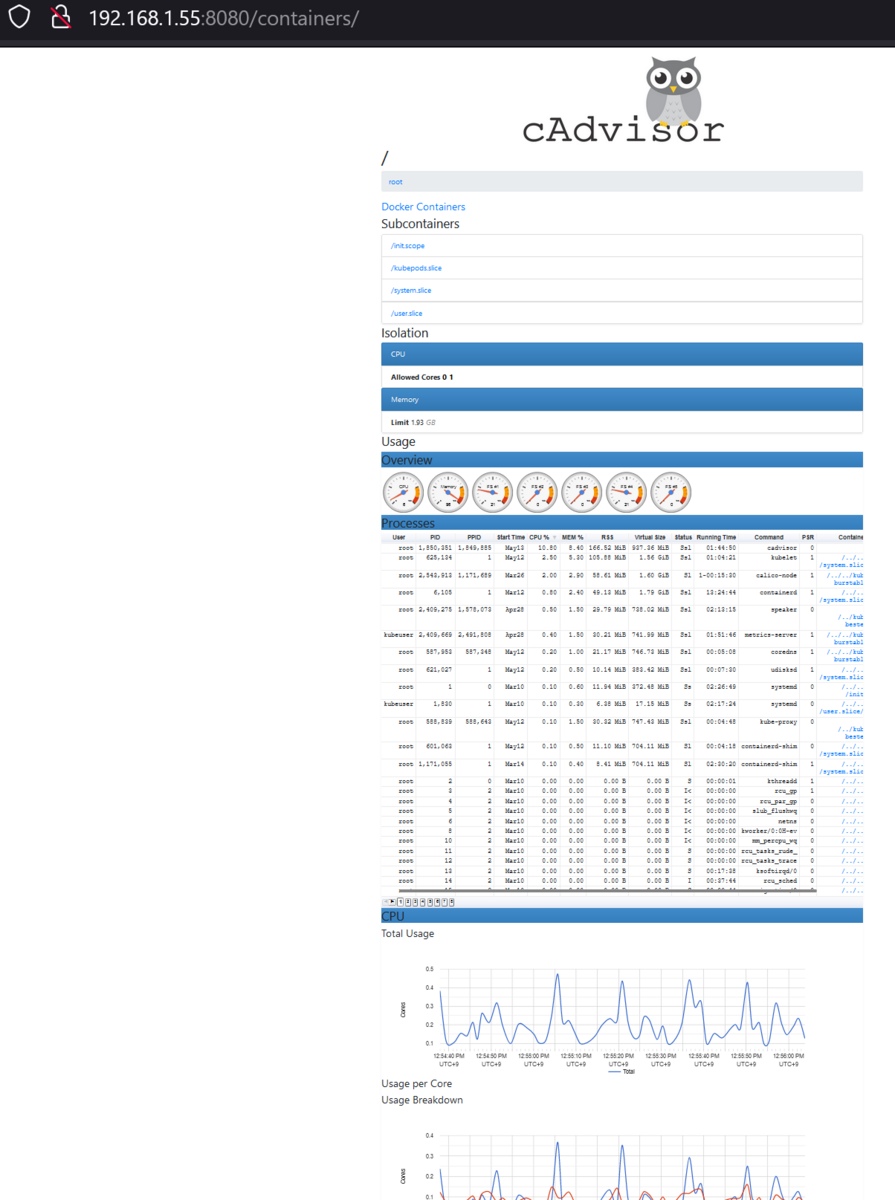Sort processes by Virtual Size column
This screenshot has height=1200, width=895.
click(x=650, y=537)
